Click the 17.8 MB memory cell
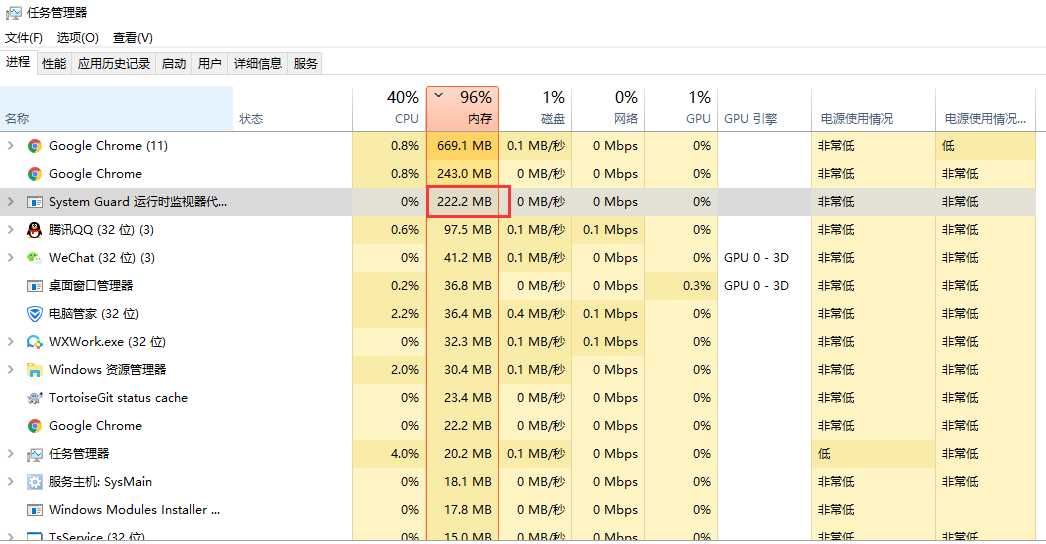This screenshot has width=1046, height=544. [462, 510]
